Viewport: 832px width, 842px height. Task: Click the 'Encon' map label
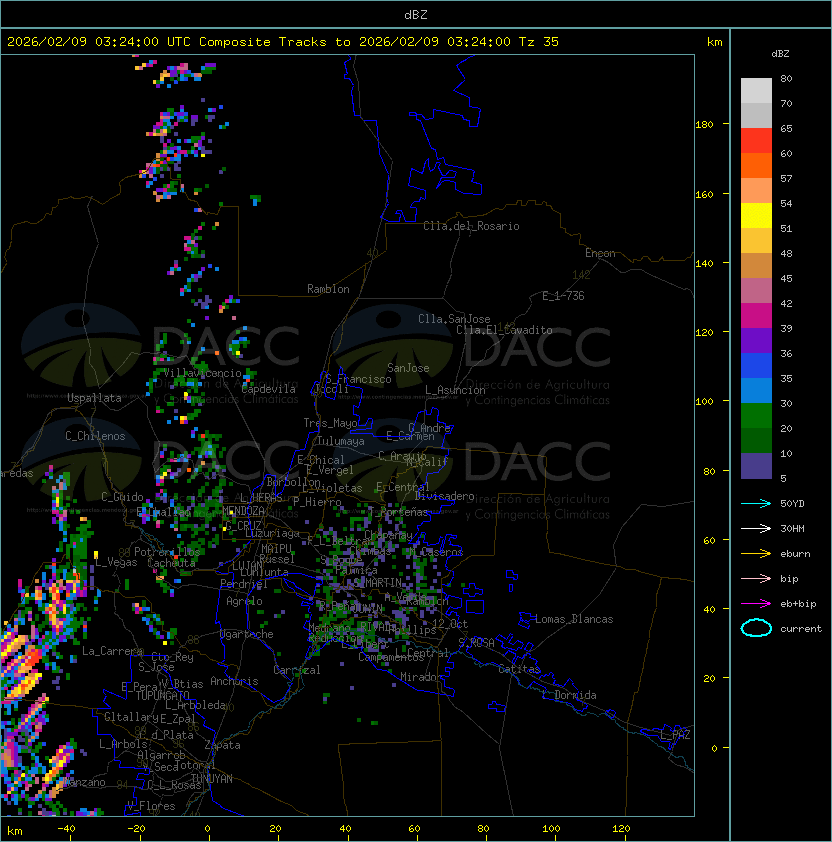tap(600, 253)
